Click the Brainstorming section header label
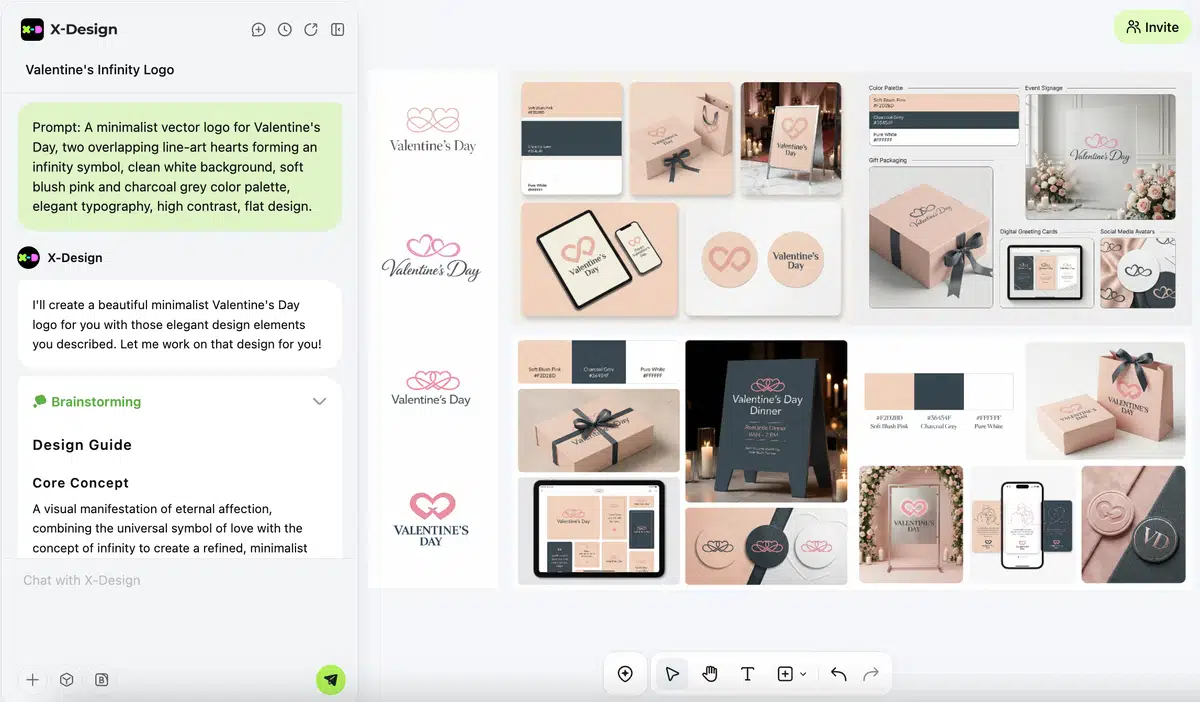Viewport: 1200px width, 702px height. click(96, 402)
